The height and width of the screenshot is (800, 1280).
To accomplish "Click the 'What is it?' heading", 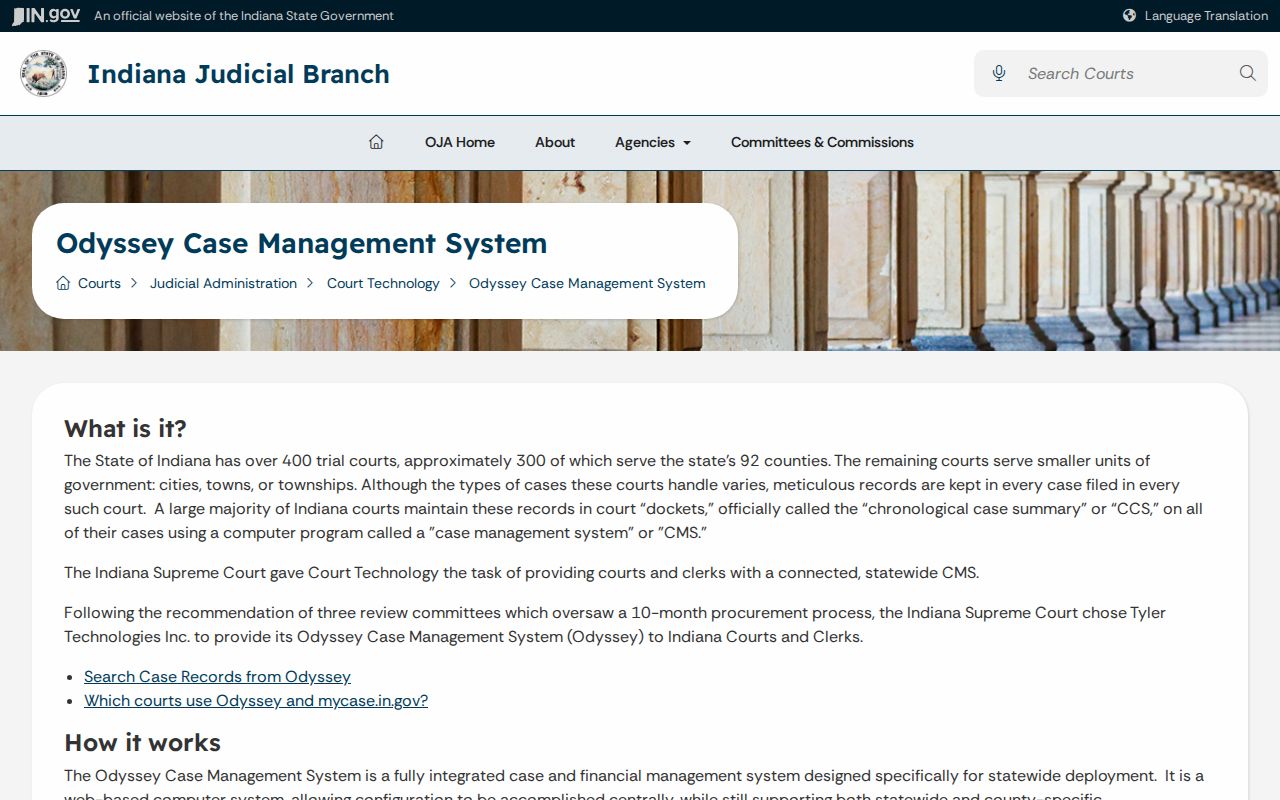I will pyautogui.click(x=125, y=429).
